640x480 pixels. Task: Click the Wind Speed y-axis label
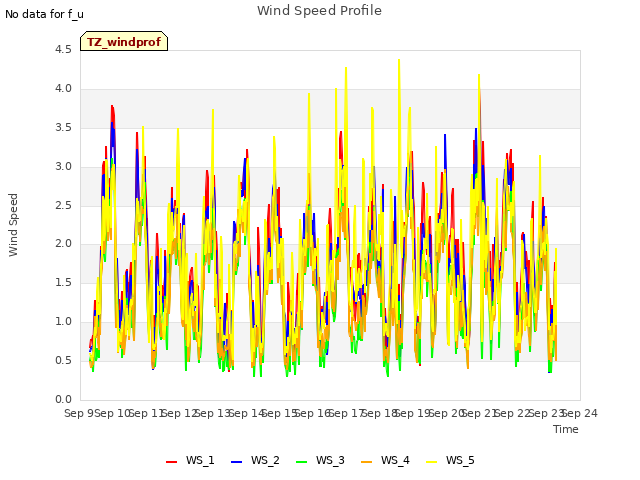(13, 225)
